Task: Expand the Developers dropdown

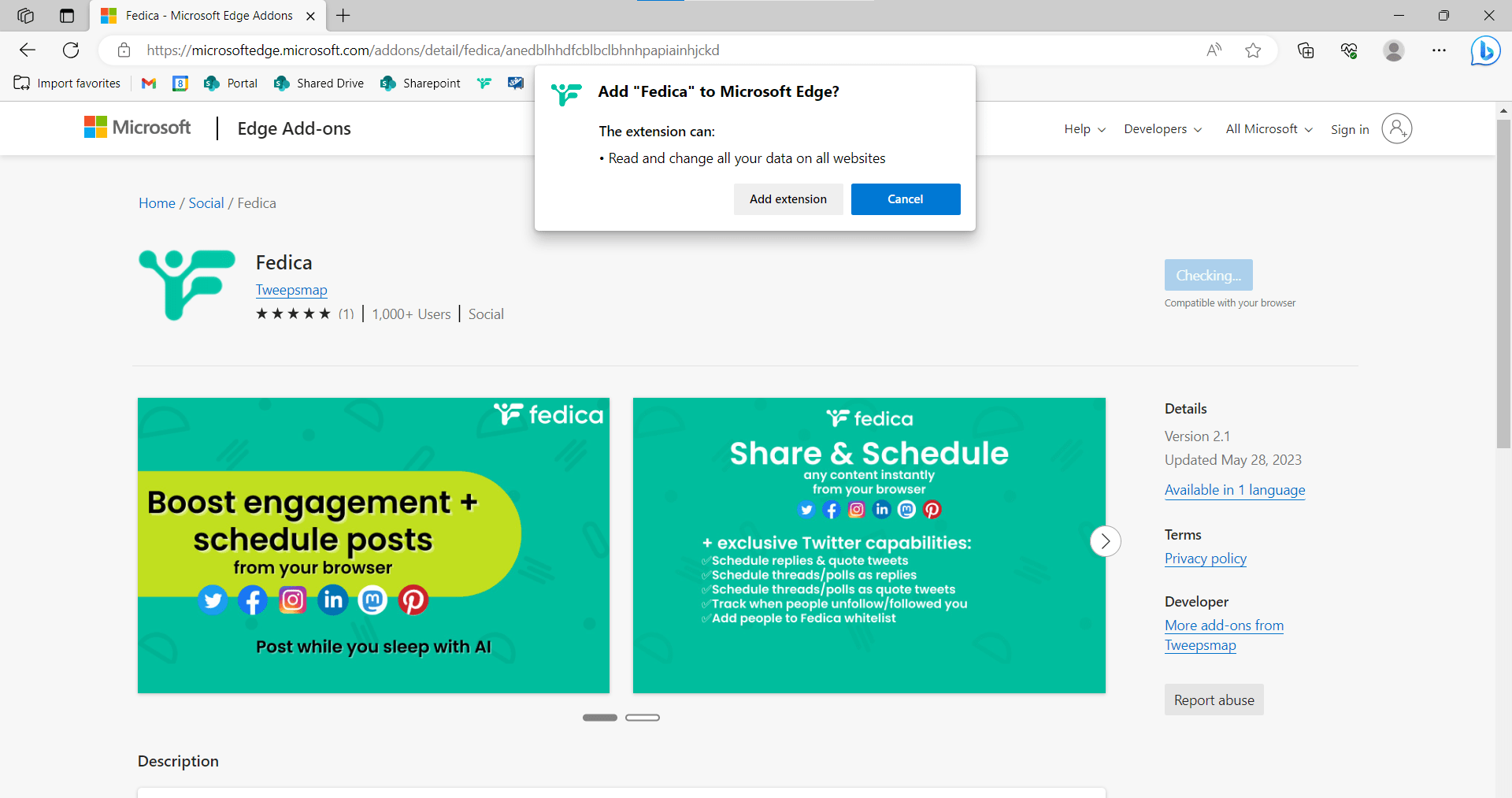Action: (1162, 128)
